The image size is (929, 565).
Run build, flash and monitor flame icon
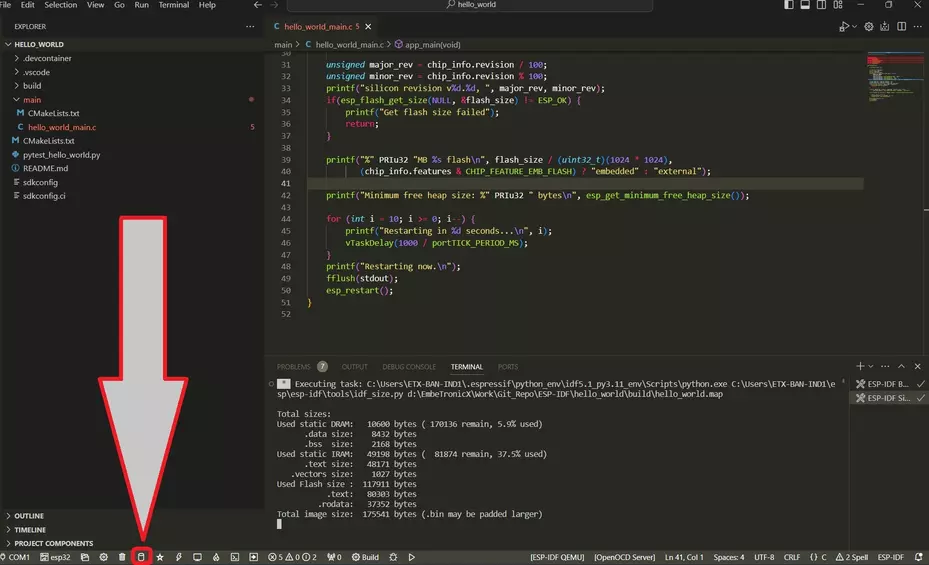216,557
